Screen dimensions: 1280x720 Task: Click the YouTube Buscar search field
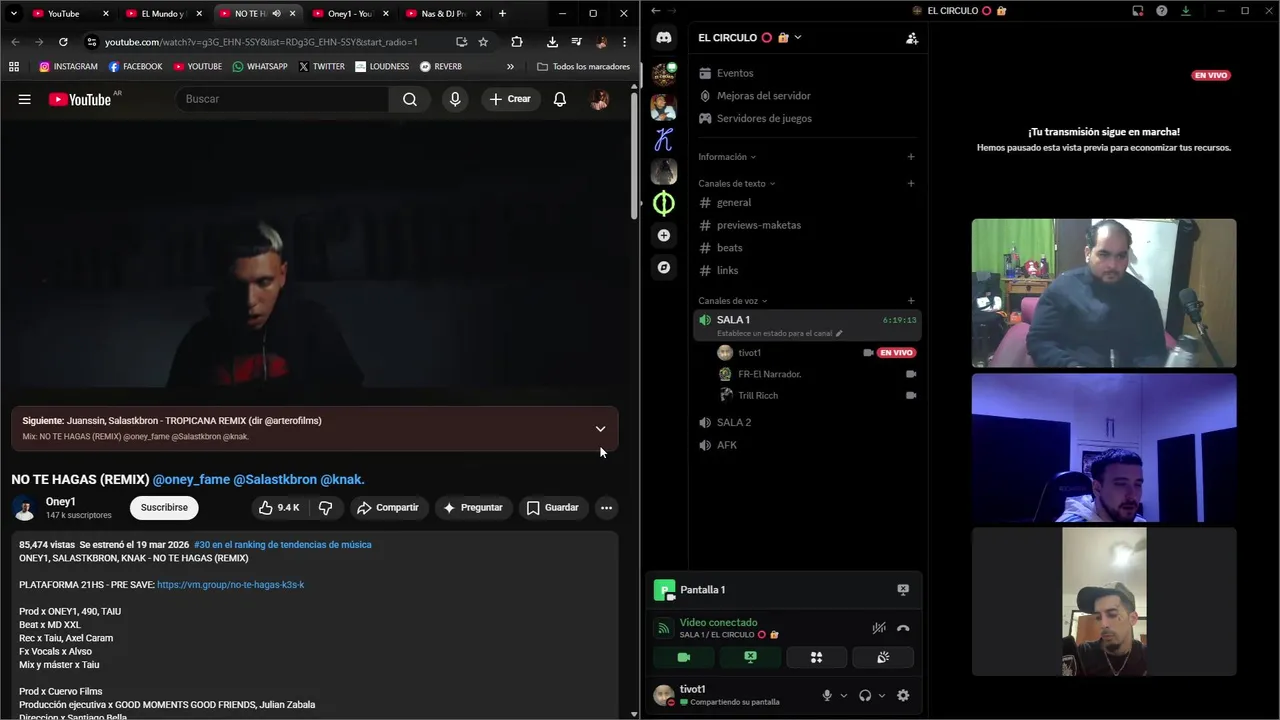tap(283, 99)
